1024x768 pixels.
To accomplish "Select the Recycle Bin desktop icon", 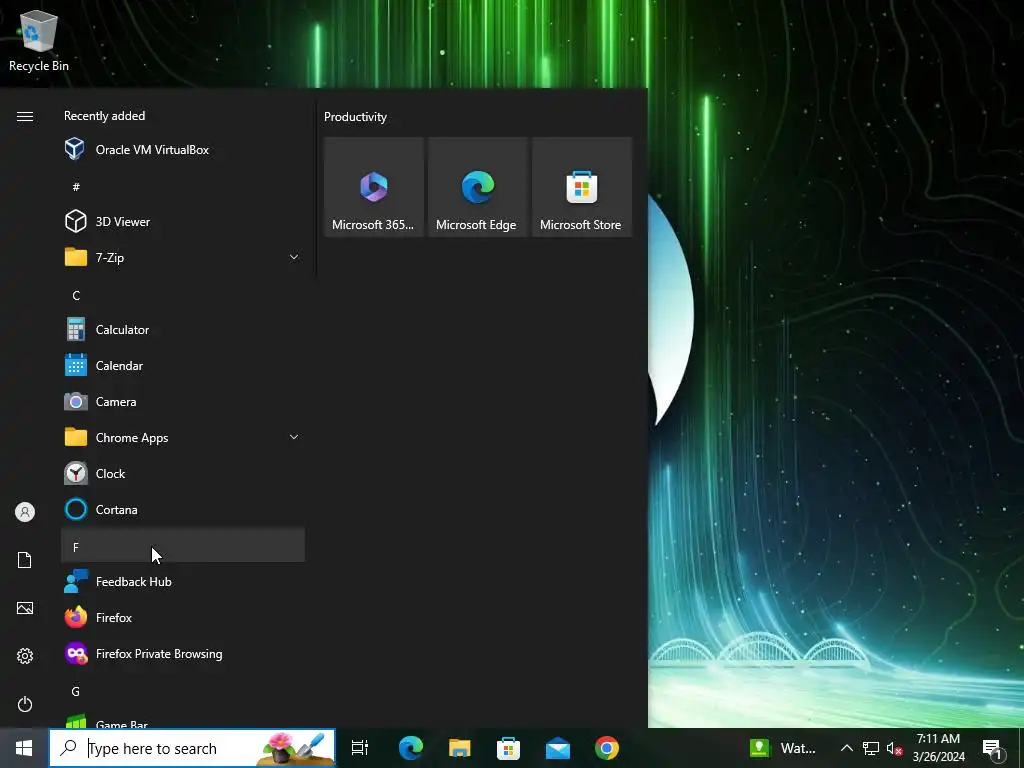I will coord(39,40).
